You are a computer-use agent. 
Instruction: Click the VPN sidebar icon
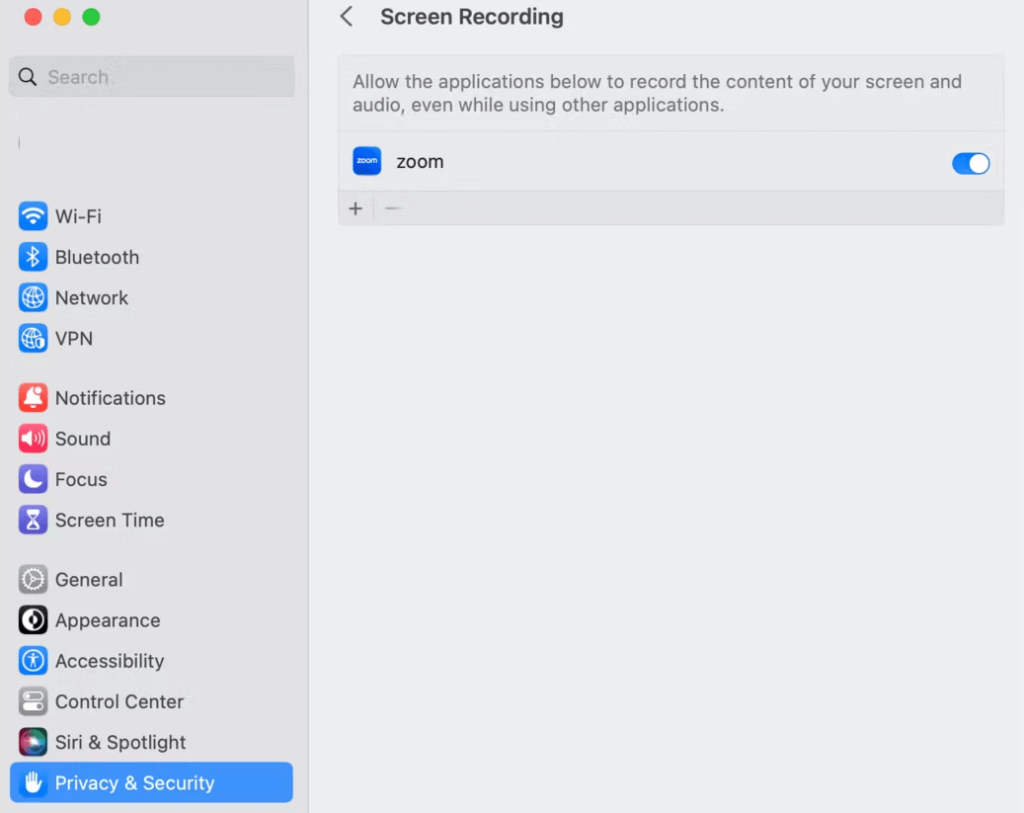(33, 339)
